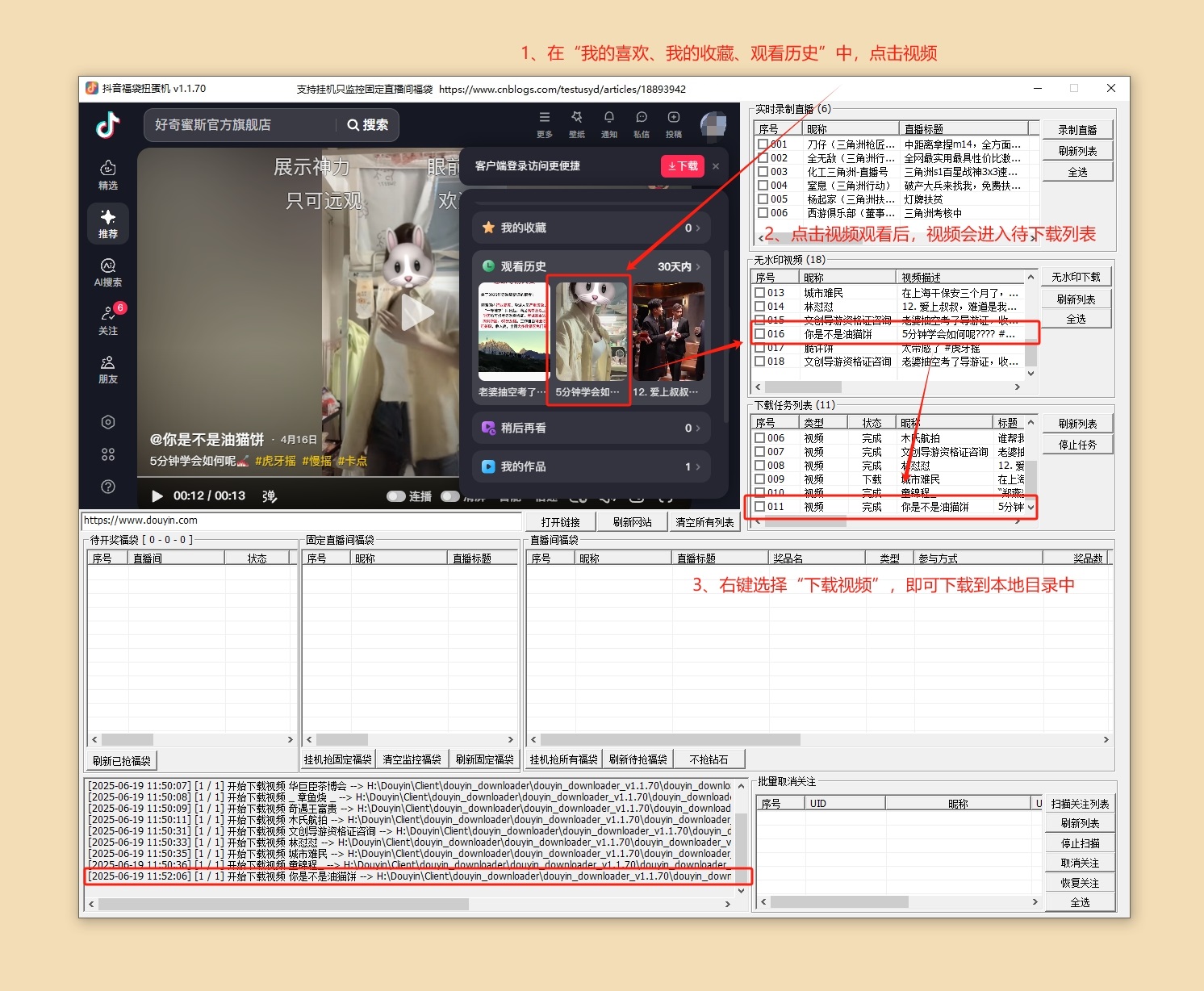The width and height of the screenshot is (1204, 991).
Task: Open the cnblogs.com article link
Action: 562,90
